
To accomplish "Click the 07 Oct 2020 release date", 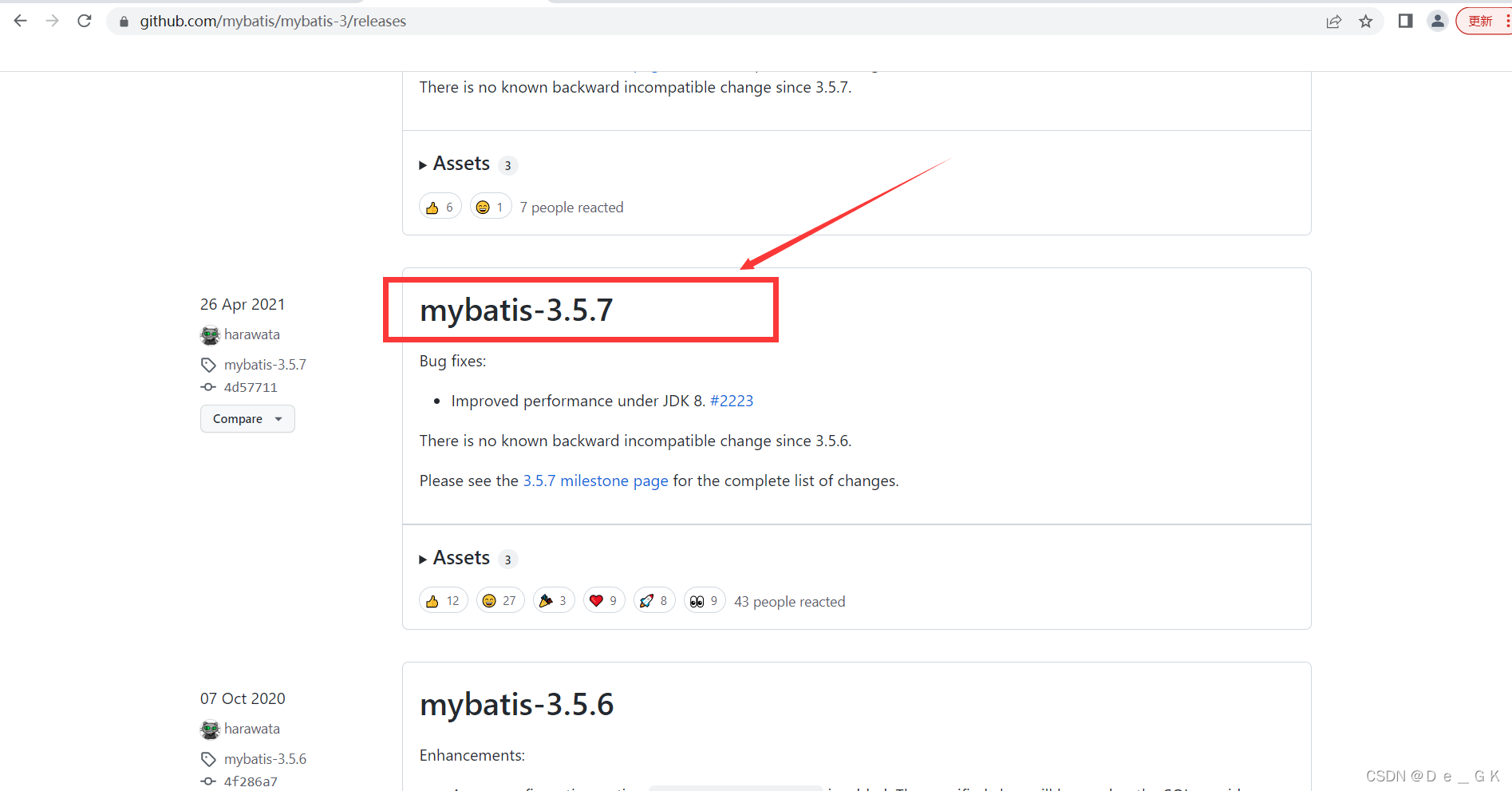I will (243, 698).
